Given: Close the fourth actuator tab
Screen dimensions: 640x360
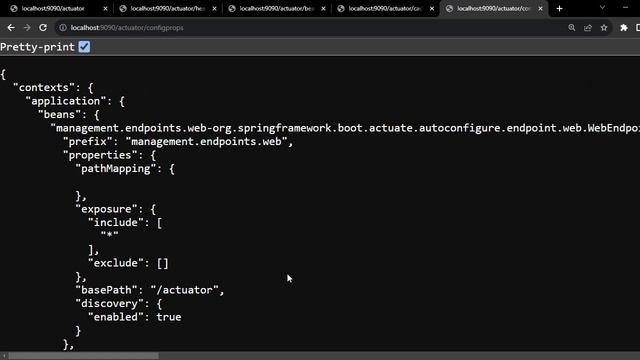Looking at the screenshot, I should coord(432,9).
